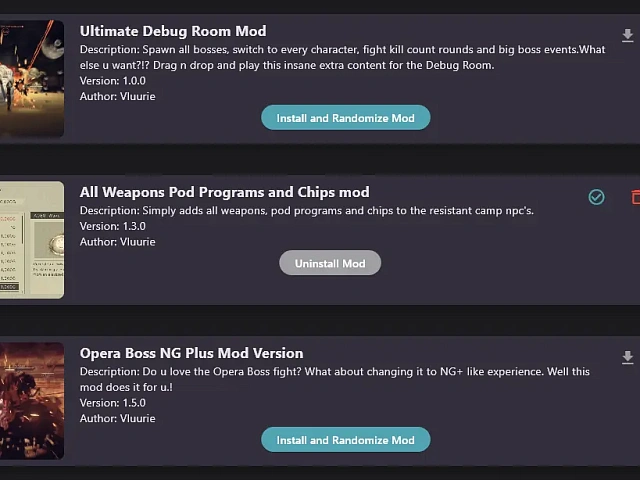Click the download icon for Opera Boss NG Plus
The image size is (640, 480).
[627, 357]
